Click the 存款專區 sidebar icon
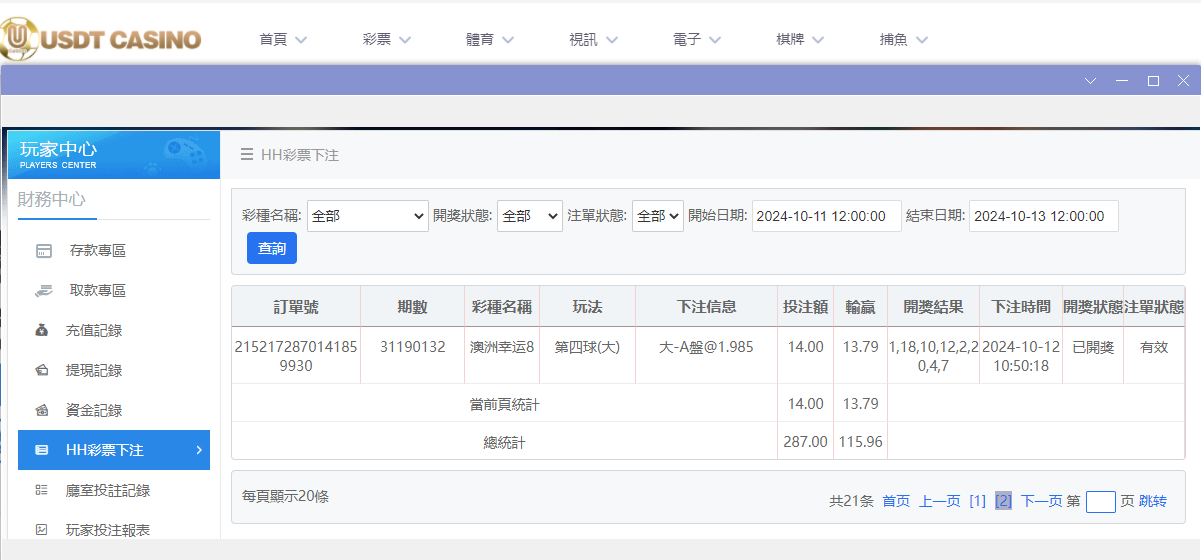The width and height of the screenshot is (1201, 560). 43,250
